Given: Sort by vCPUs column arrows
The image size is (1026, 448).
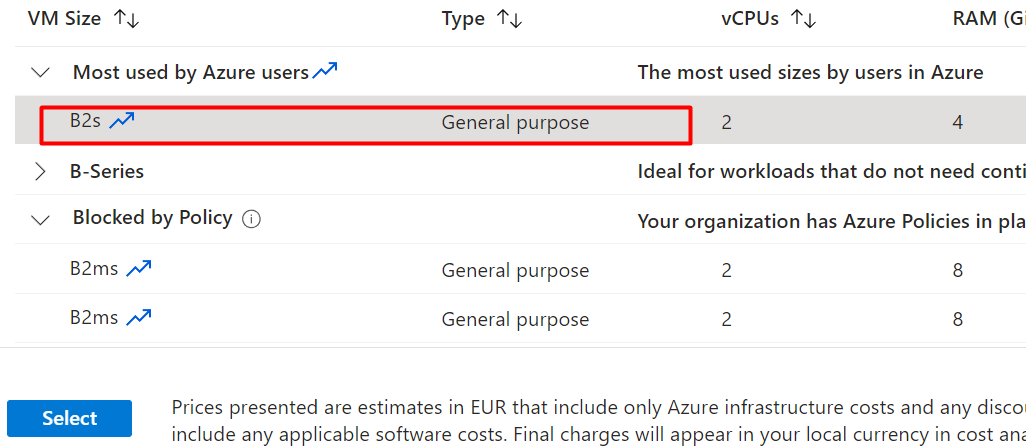Looking at the screenshot, I should (x=804, y=19).
